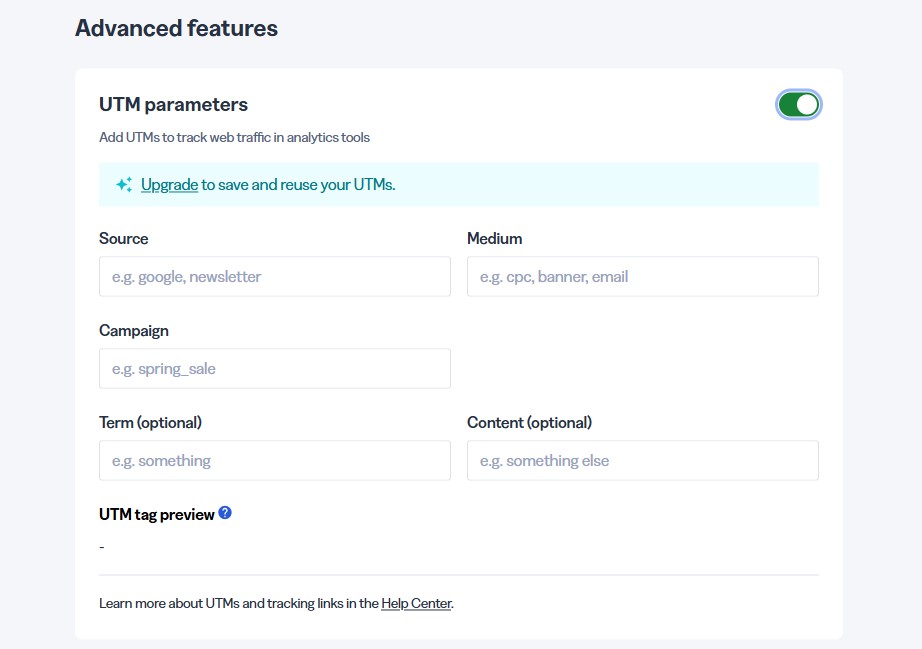Click the sparkle icon beside Upgrade
The width and height of the screenshot is (922, 649).
pyautogui.click(x=124, y=185)
